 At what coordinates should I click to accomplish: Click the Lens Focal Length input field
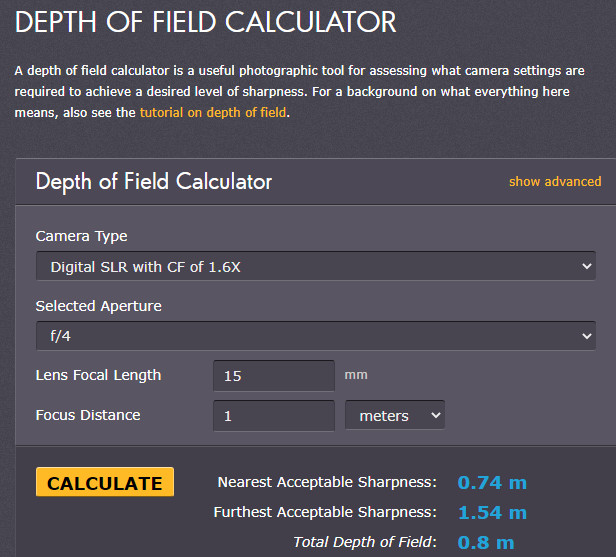pyautogui.click(x=274, y=376)
